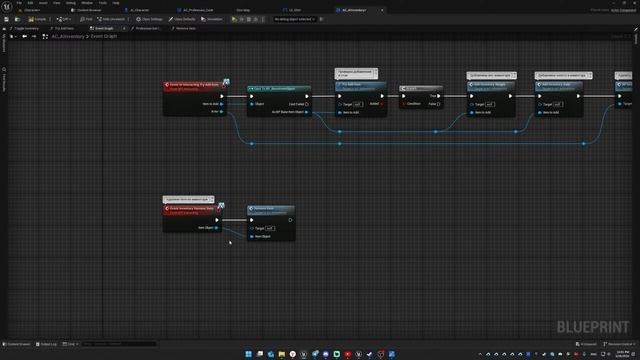Screen dimensions: 640x360
Task: Show hidden system tray icons
Action: coord(480,354)
